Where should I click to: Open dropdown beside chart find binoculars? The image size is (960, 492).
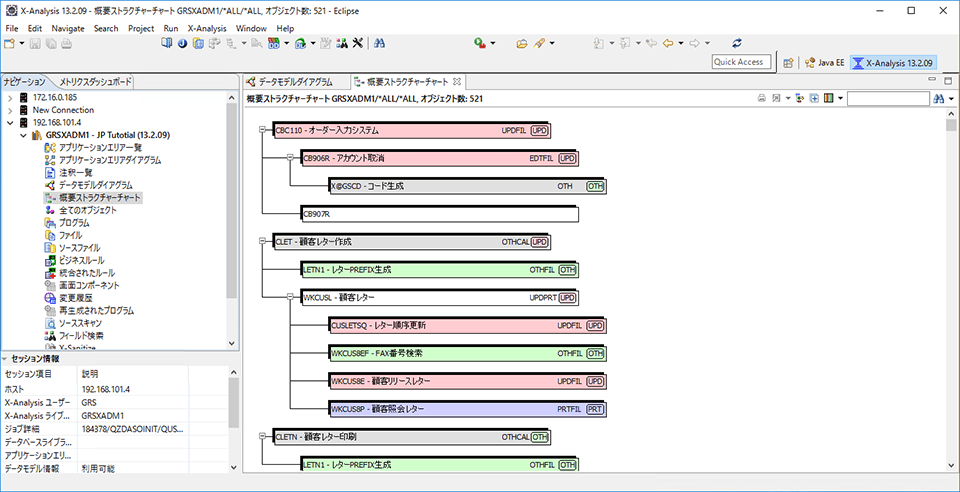pos(951,98)
